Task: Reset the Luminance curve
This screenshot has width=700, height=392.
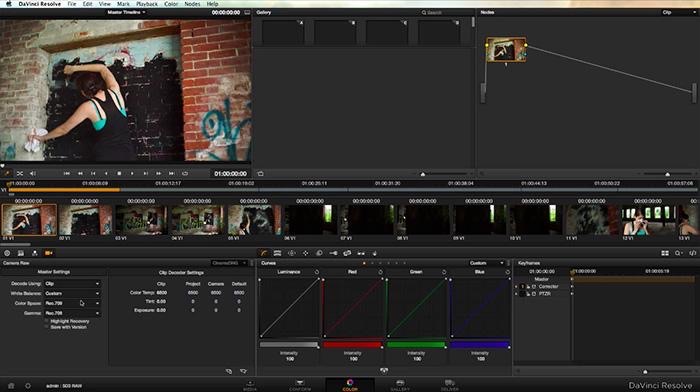Action: pyautogui.click(x=317, y=272)
